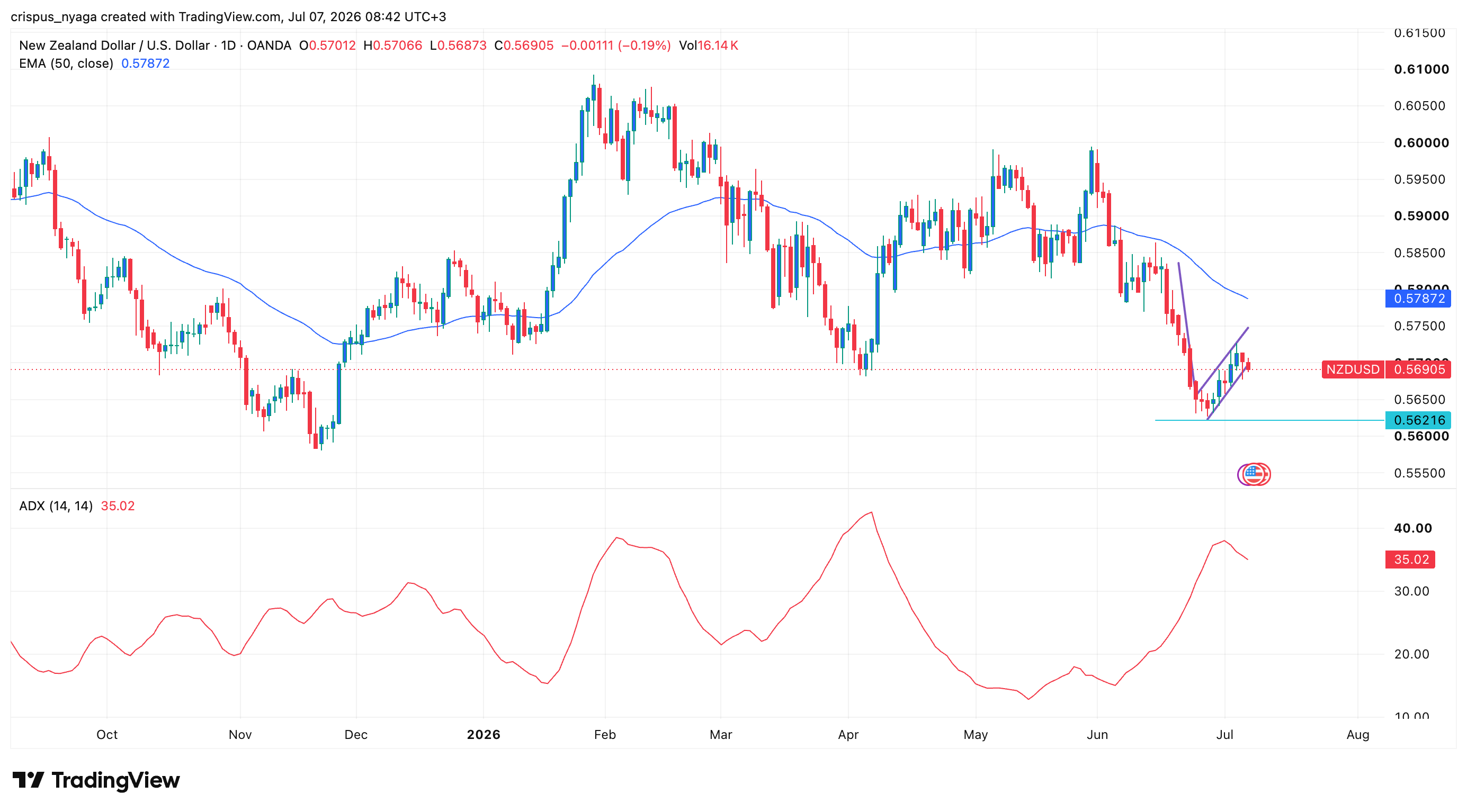This screenshot has height=812, width=1467.
Task: Click the Vol 16.14 K reading
Action: coord(709,45)
